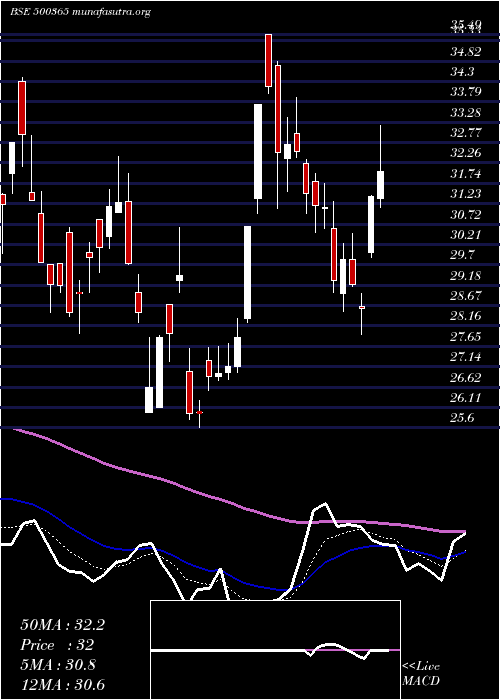Click the MACD inset chart panel

(275, 650)
